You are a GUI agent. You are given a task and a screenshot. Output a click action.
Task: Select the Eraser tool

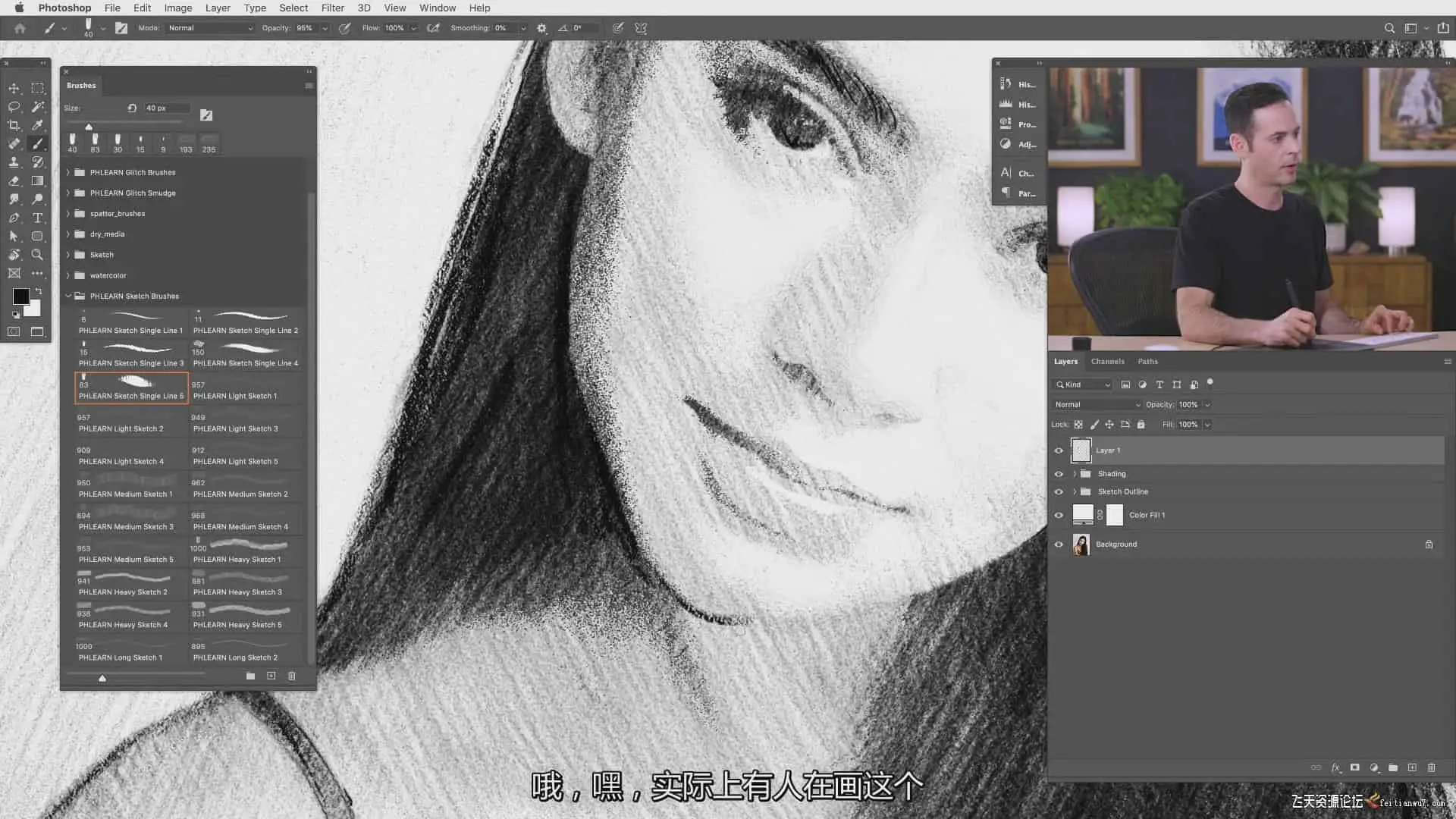(14, 180)
